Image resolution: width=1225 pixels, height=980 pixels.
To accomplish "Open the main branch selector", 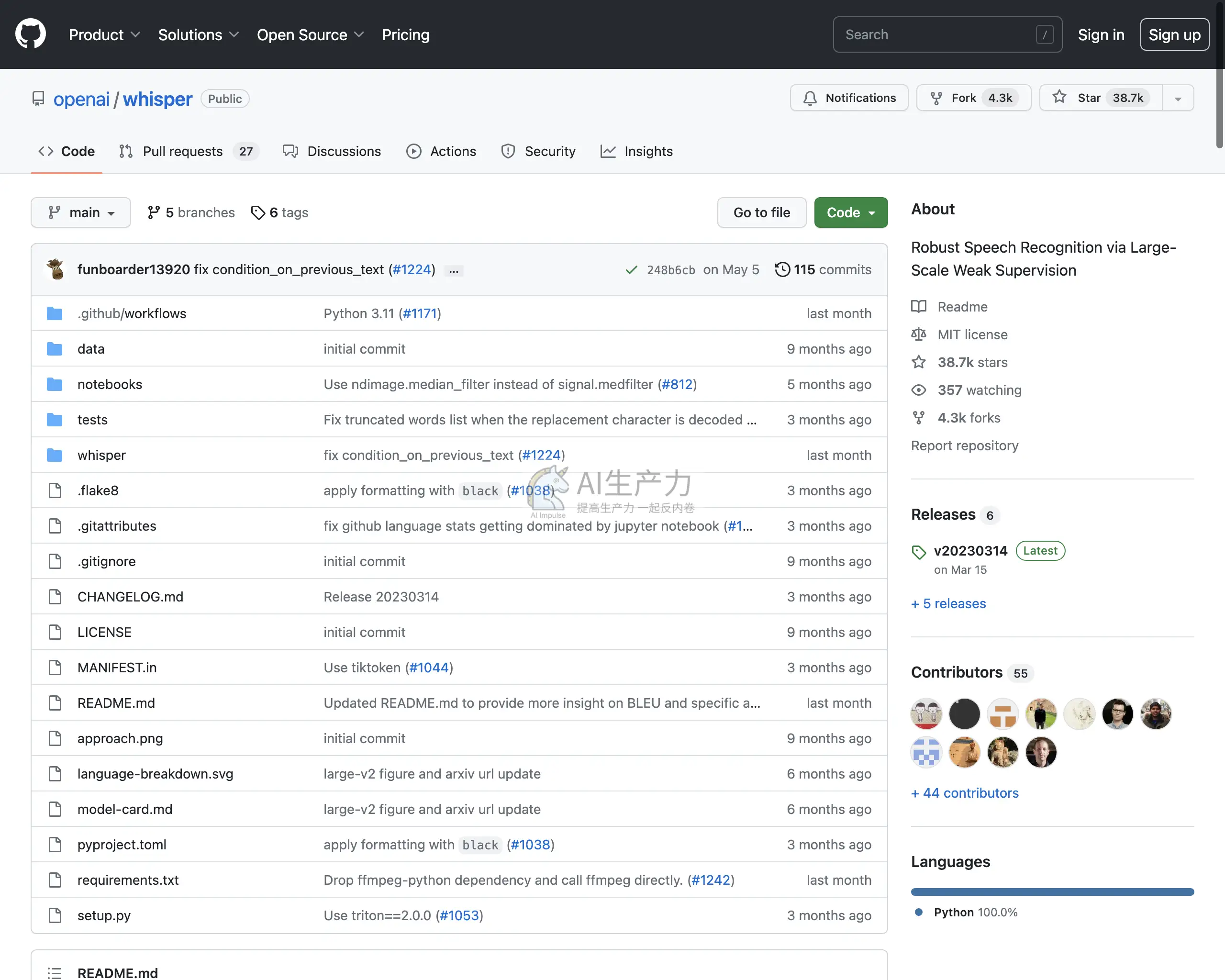I will [81, 212].
